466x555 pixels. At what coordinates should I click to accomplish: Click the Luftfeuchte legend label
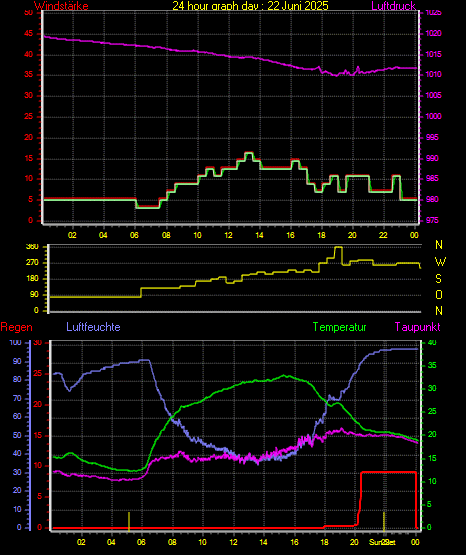click(x=93, y=327)
